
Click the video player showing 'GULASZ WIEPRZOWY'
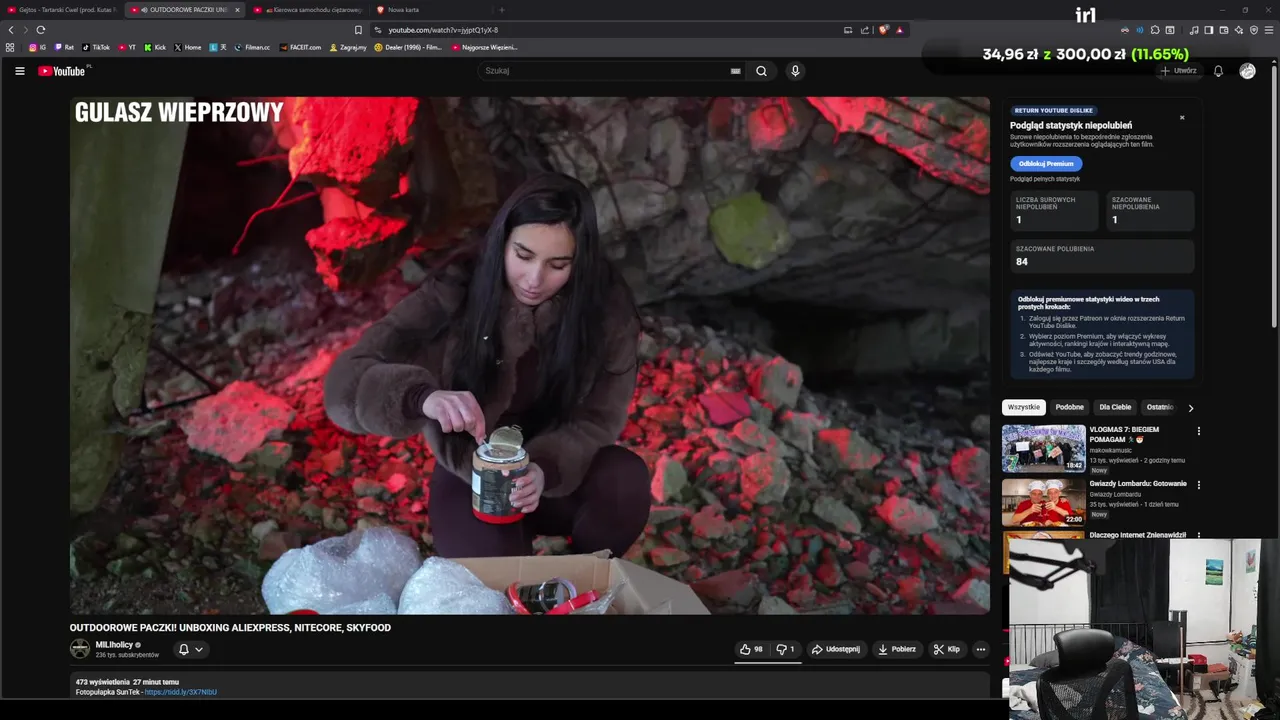(530, 355)
